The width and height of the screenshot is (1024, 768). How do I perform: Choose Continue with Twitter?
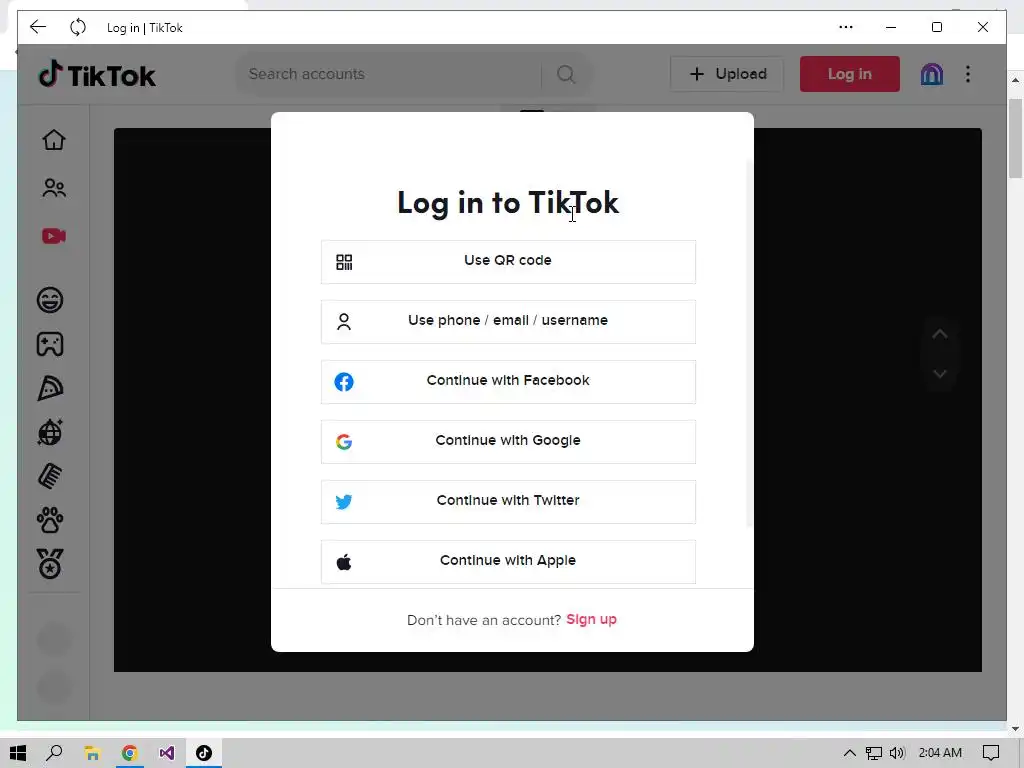coord(508,502)
